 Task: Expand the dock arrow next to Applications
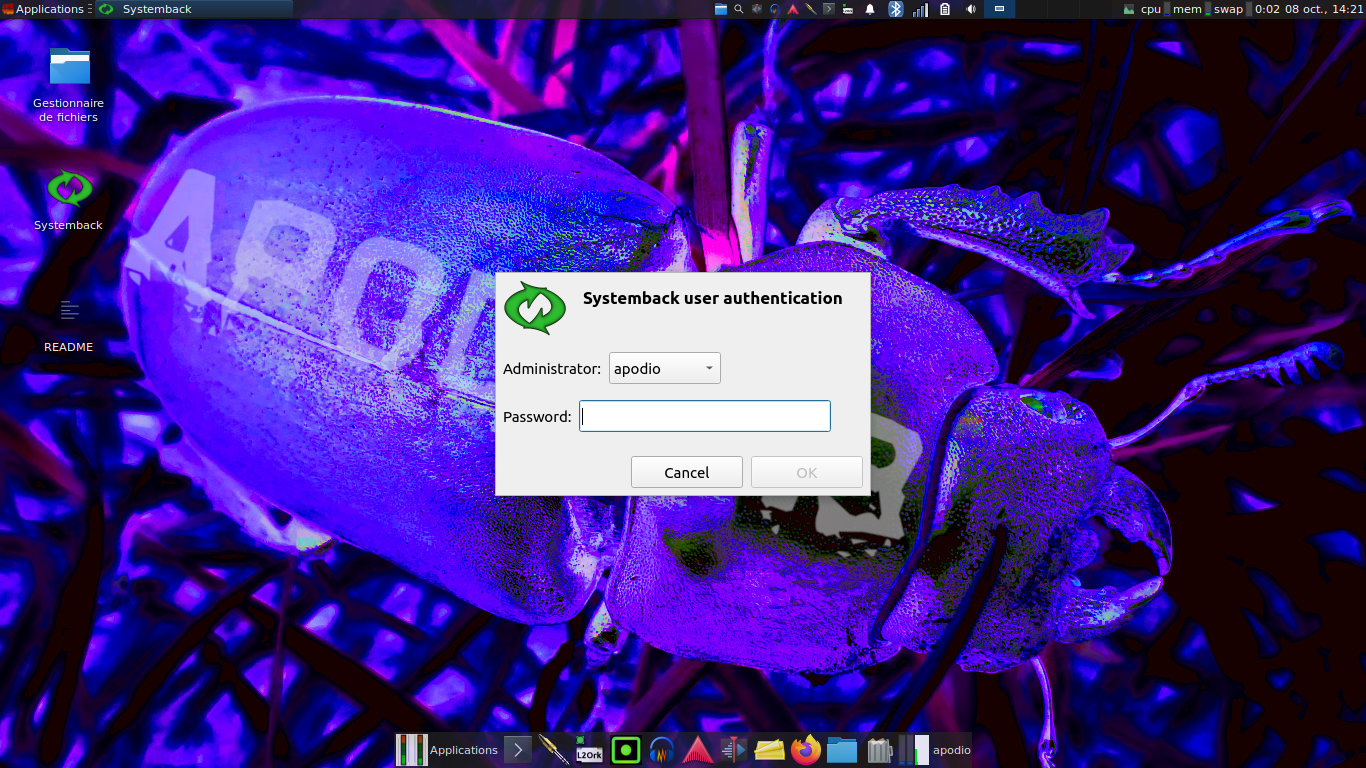point(517,749)
